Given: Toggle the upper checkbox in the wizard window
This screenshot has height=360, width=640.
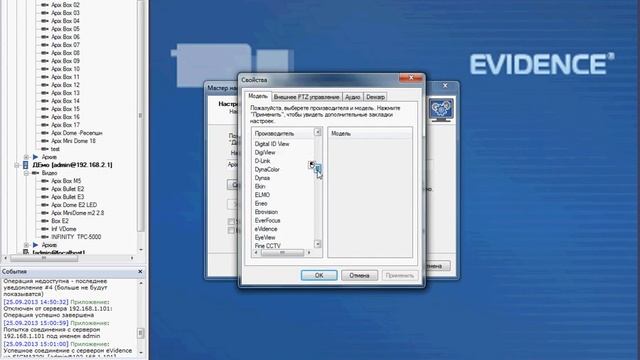Looking at the screenshot, I should pos(231,222).
